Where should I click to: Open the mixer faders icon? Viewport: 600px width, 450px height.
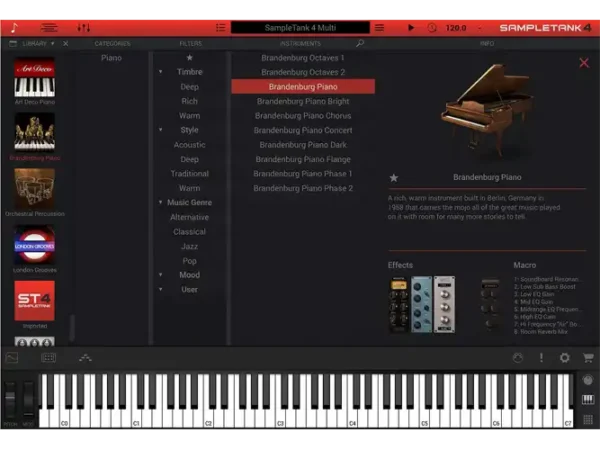83,28
